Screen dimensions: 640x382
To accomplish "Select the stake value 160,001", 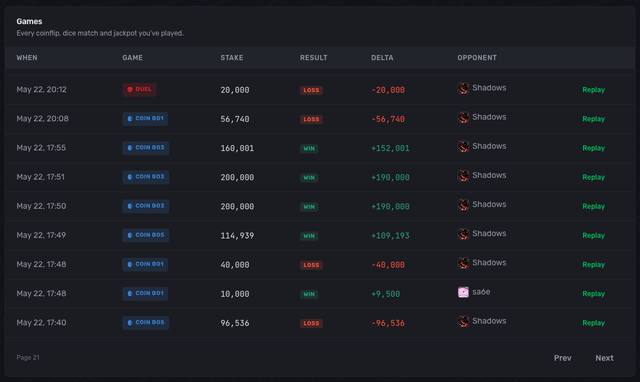I will point(237,149).
